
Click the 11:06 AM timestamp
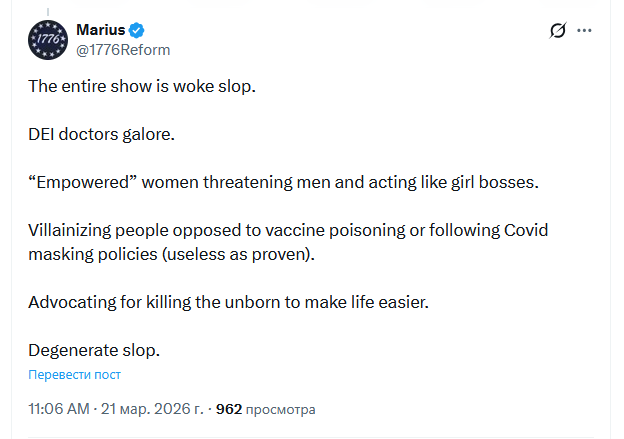tap(60, 409)
